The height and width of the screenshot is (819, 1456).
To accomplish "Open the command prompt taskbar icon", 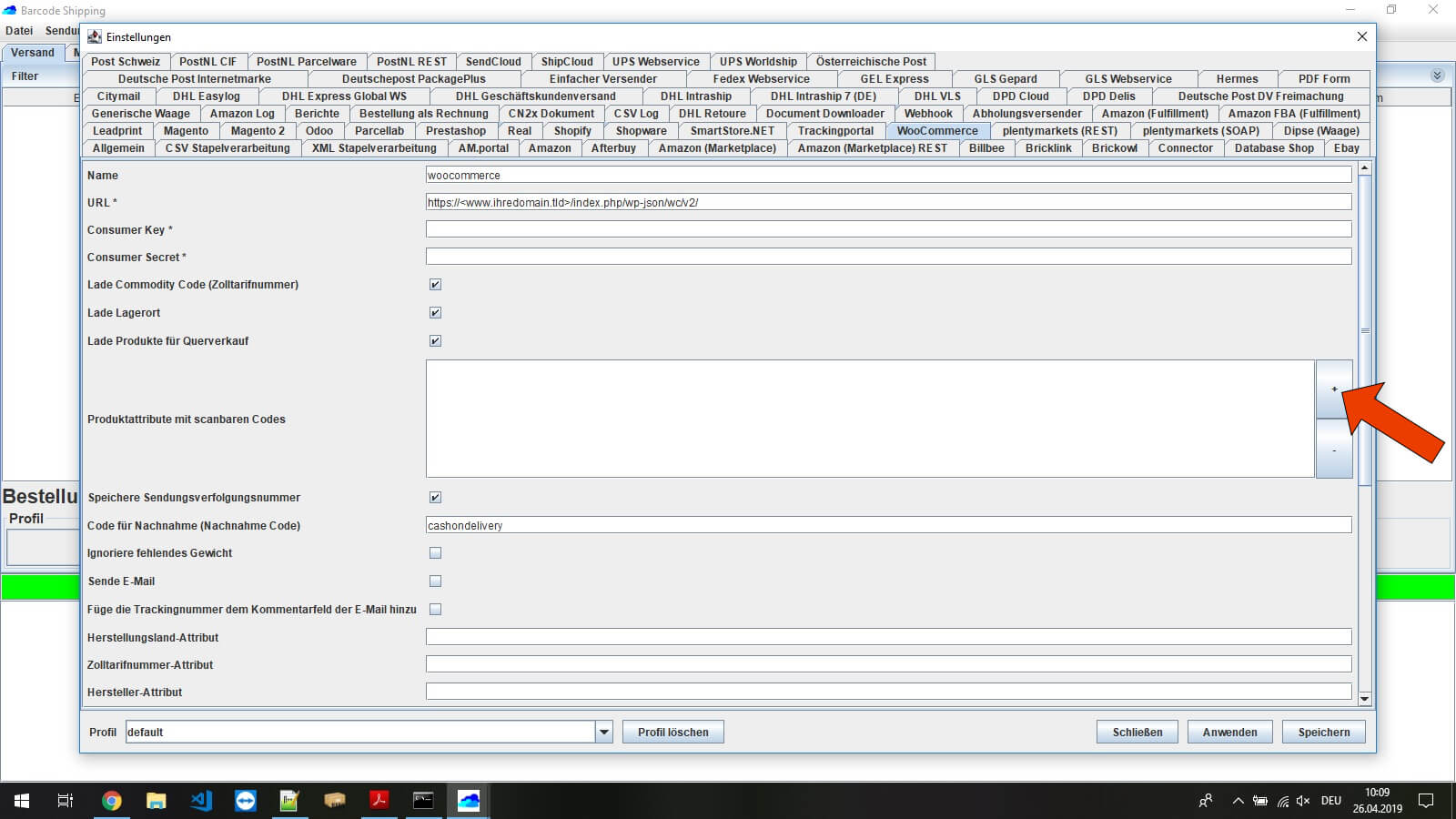I will pos(423,801).
